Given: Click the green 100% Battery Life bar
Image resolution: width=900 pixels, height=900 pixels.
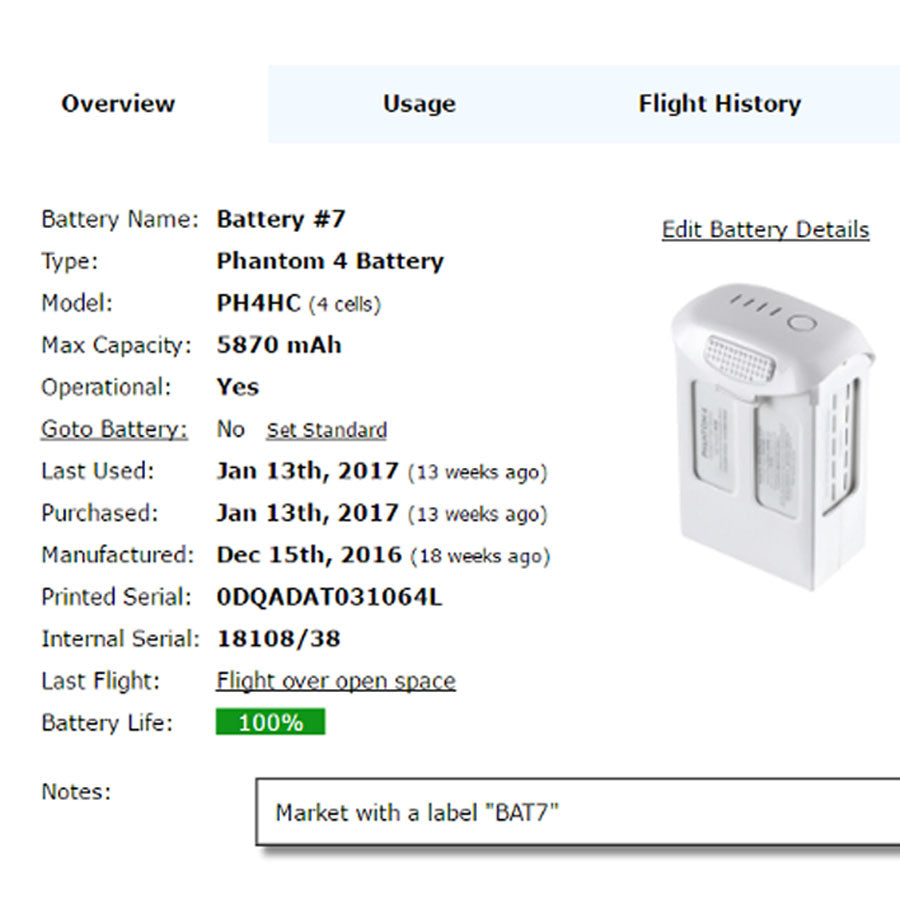Looking at the screenshot, I should (x=270, y=722).
